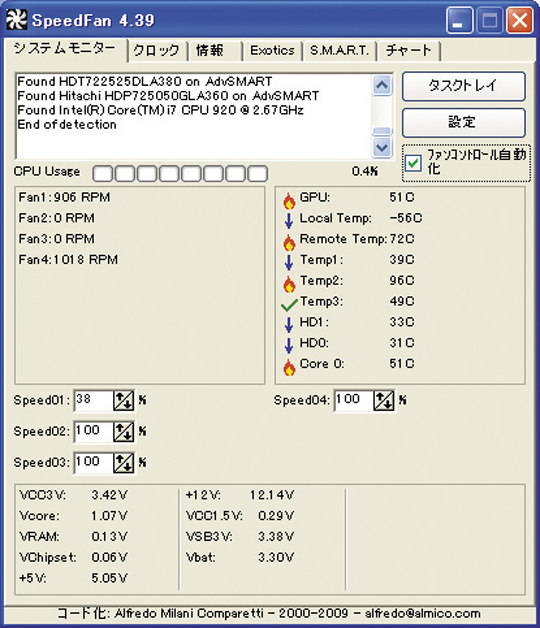Adjust the Speed03 up/down stepper
This screenshot has width=540, height=628.
(123, 463)
